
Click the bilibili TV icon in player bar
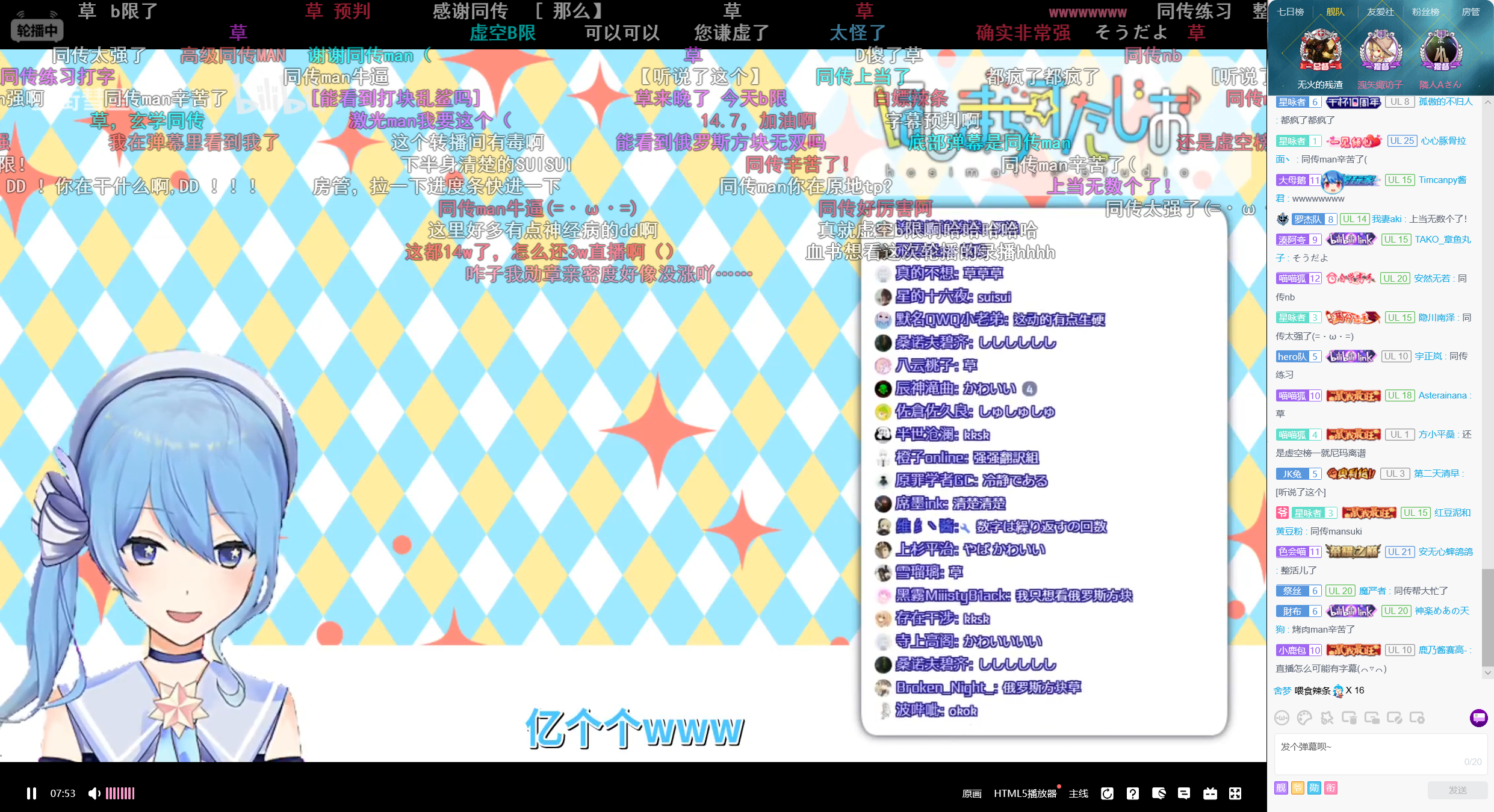tap(1210, 793)
